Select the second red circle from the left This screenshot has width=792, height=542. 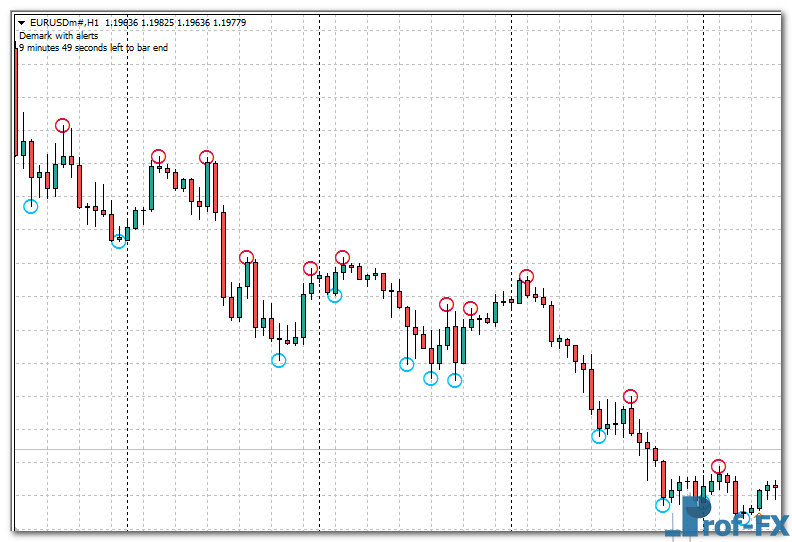pos(158,156)
